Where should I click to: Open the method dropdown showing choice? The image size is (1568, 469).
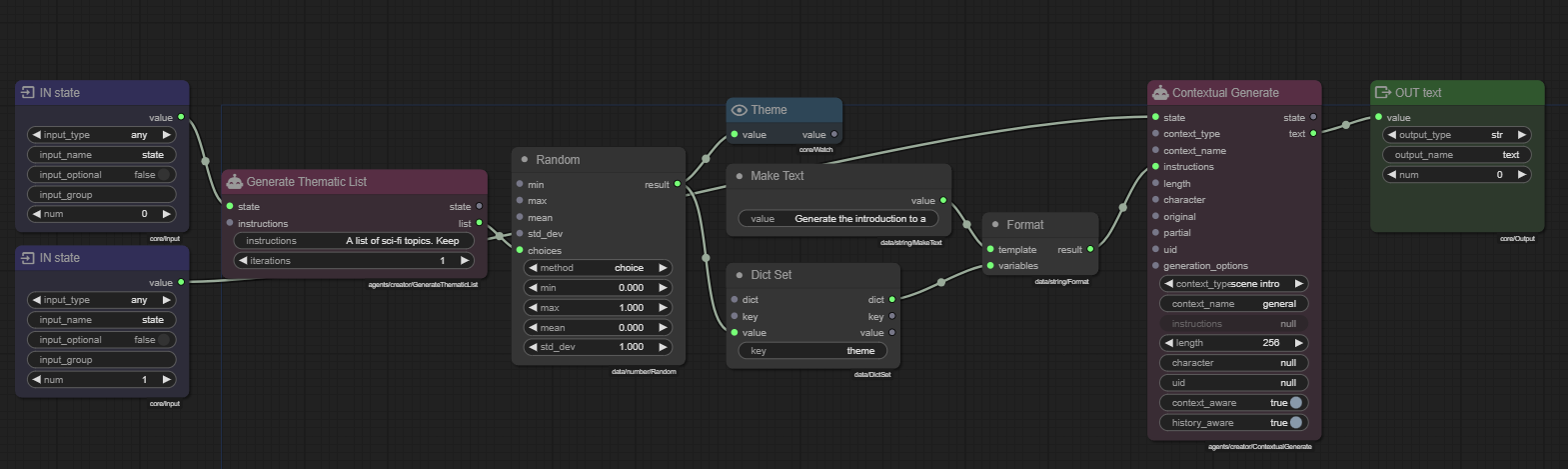click(x=598, y=268)
